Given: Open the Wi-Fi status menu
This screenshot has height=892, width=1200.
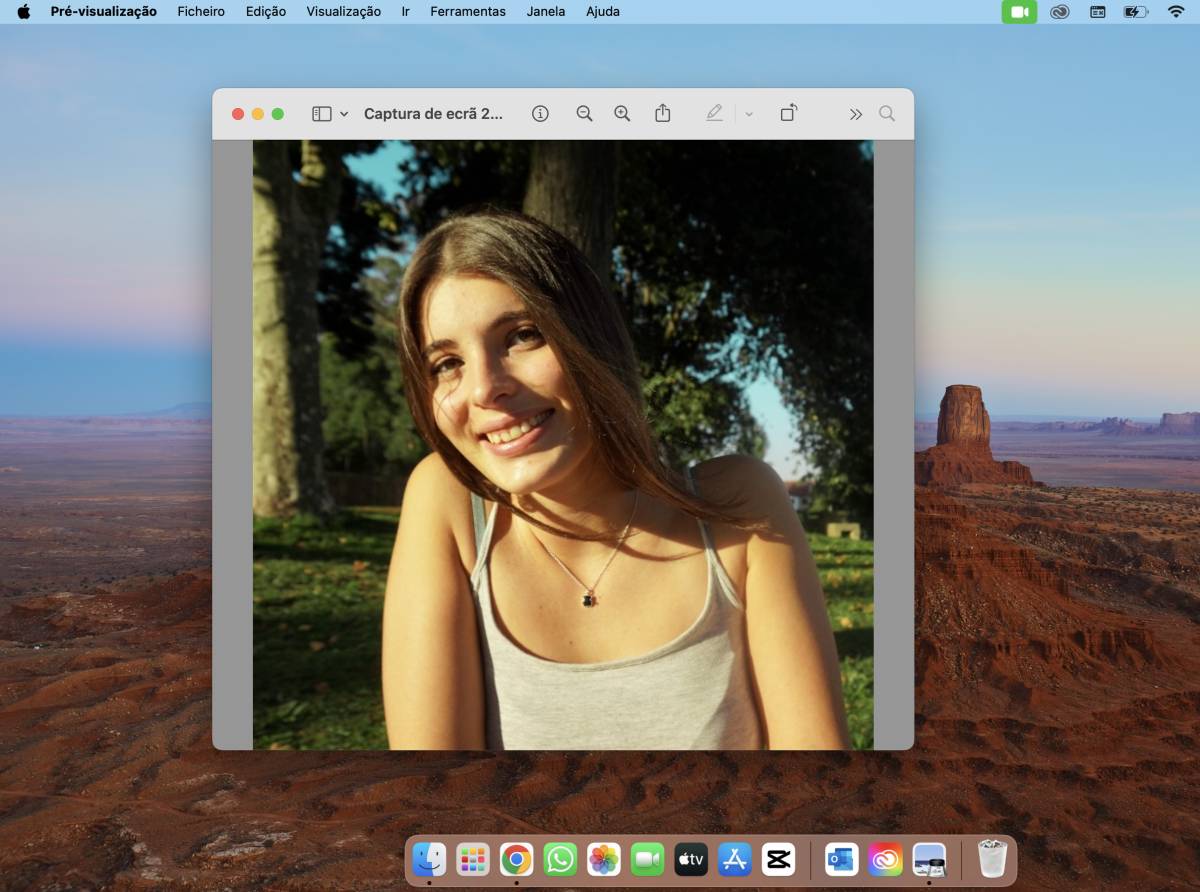Looking at the screenshot, I should [x=1176, y=12].
